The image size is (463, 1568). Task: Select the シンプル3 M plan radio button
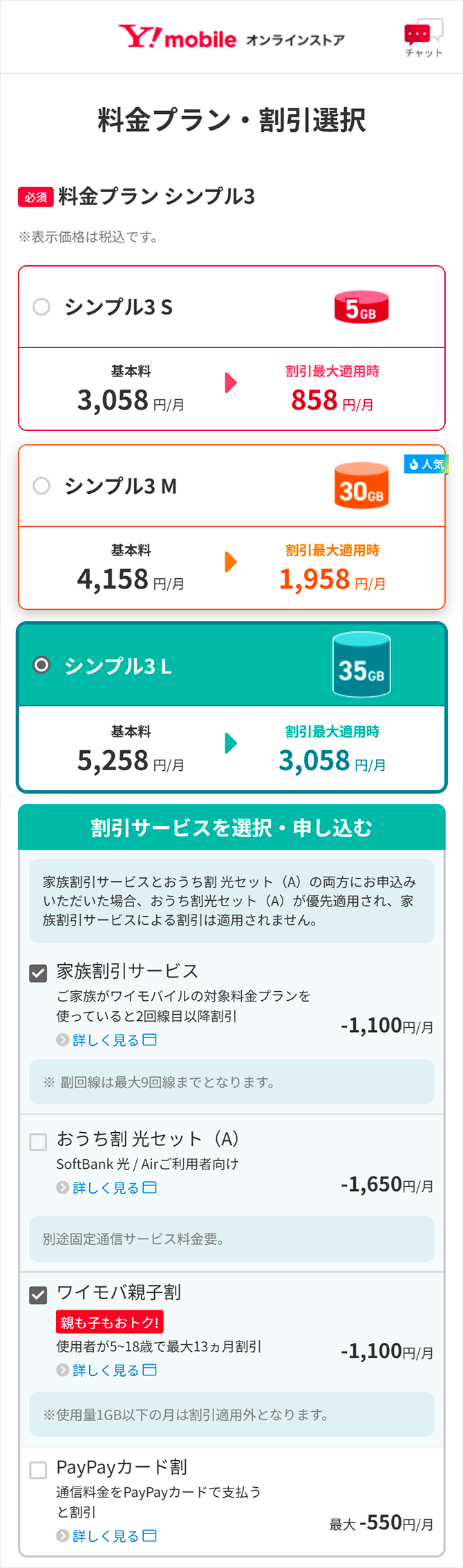pyautogui.click(x=41, y=486)
